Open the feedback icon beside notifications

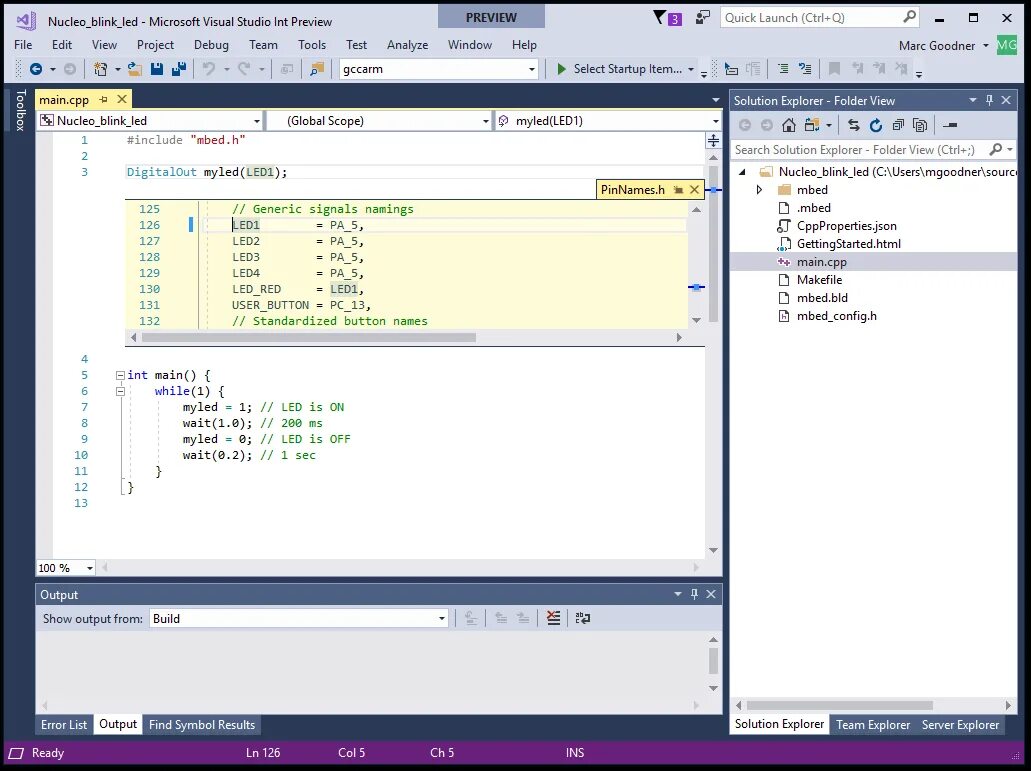coord(703,18)
